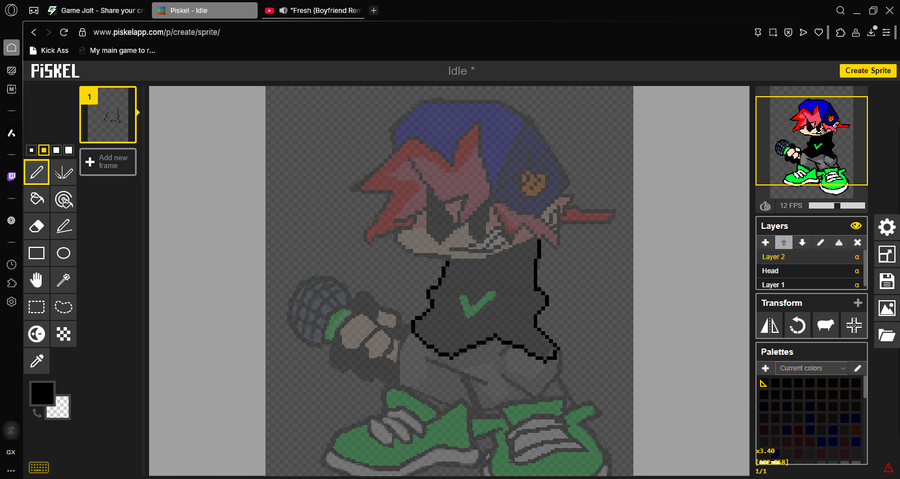Select the Shape selection magic wand tool

63,279
